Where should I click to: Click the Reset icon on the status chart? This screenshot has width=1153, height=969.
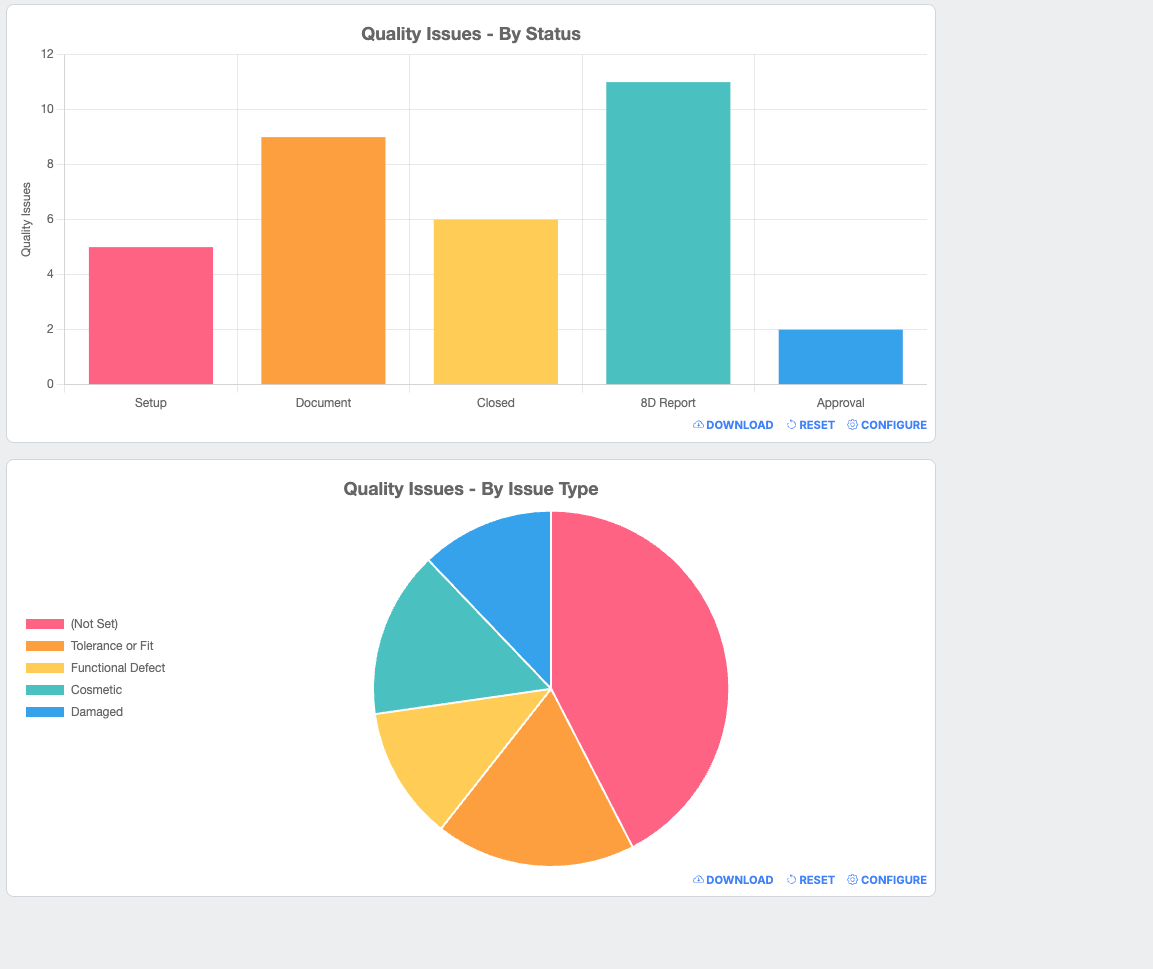(x=791, y=425)
